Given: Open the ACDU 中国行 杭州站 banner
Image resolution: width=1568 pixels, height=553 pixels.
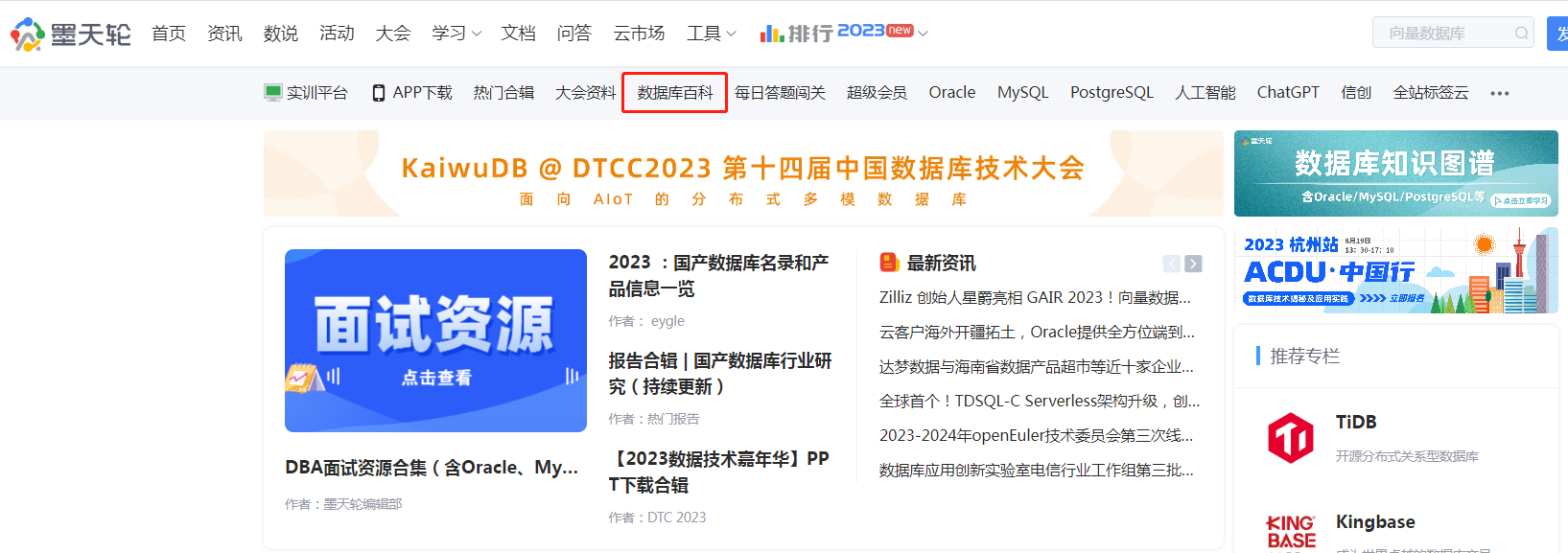Looking at the screenshot, I should point(1395,270).
